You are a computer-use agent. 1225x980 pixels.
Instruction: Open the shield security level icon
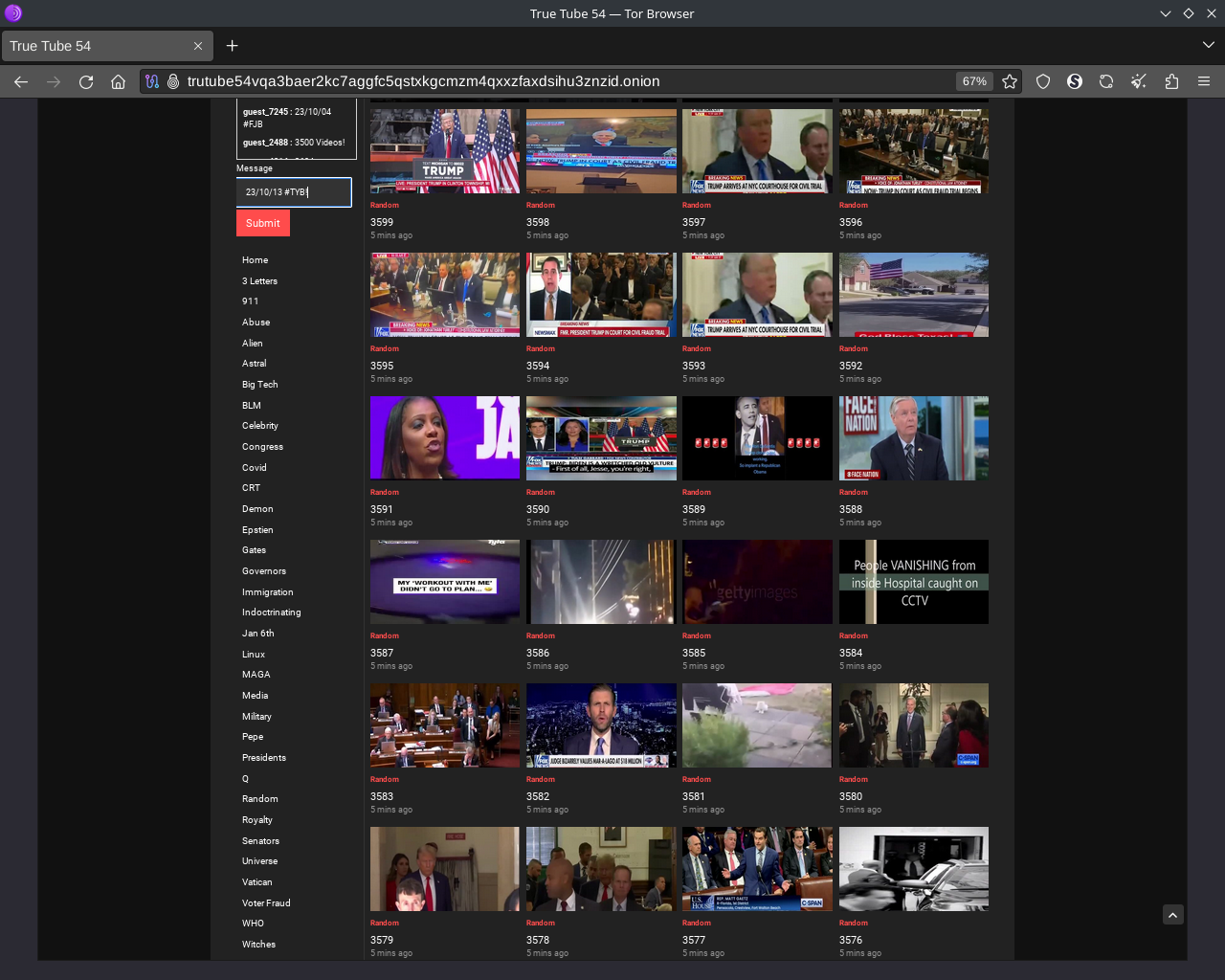tap(1043, 81)
